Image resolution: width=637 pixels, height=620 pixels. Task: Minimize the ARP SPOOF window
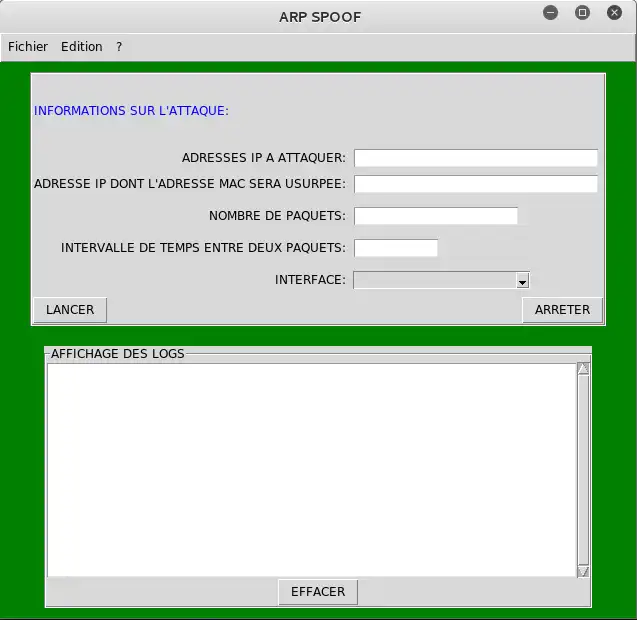point(550,13)
